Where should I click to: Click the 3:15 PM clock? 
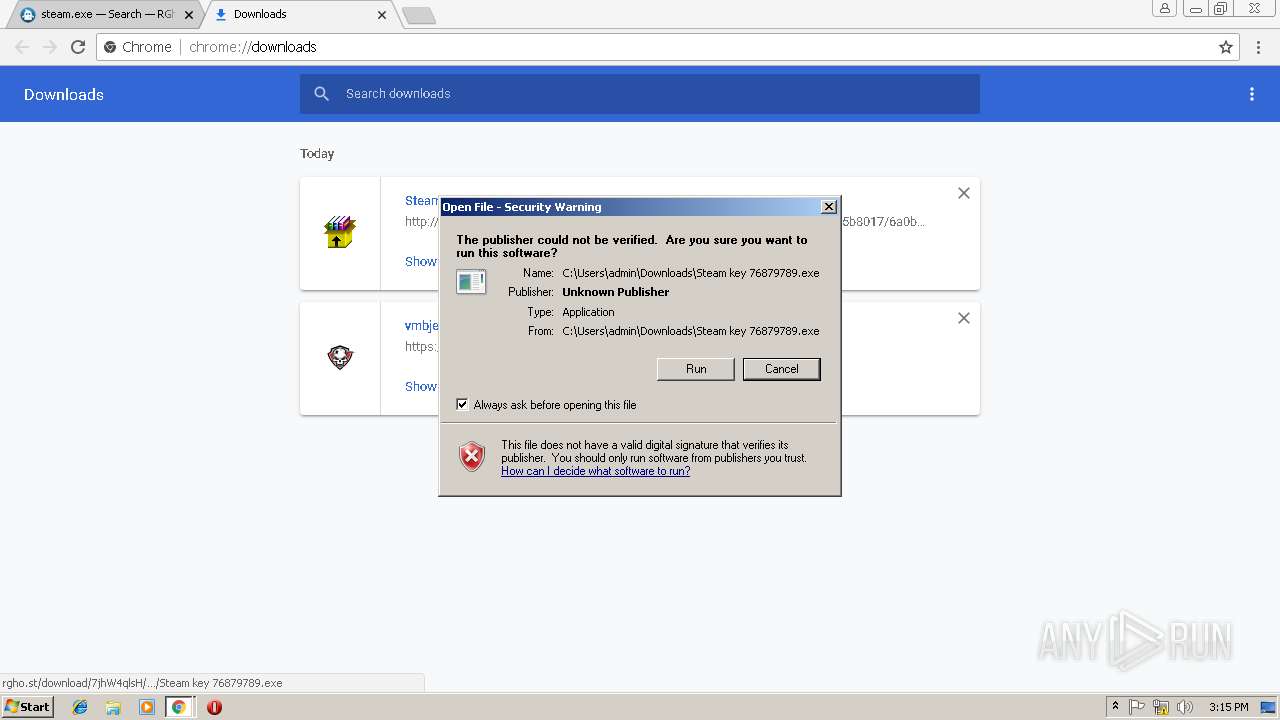click(x=1228, y=707)
